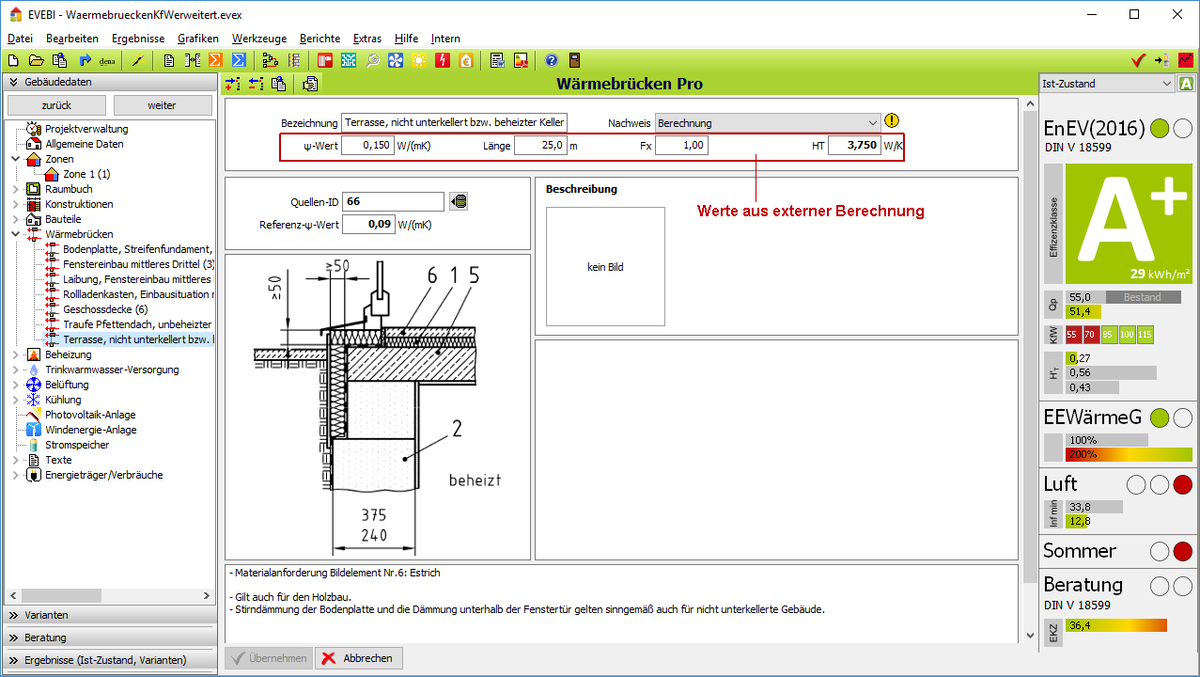Click the yellow sun toolbar icon
The height and width of the screenshot is (677, 1200).
418,60
